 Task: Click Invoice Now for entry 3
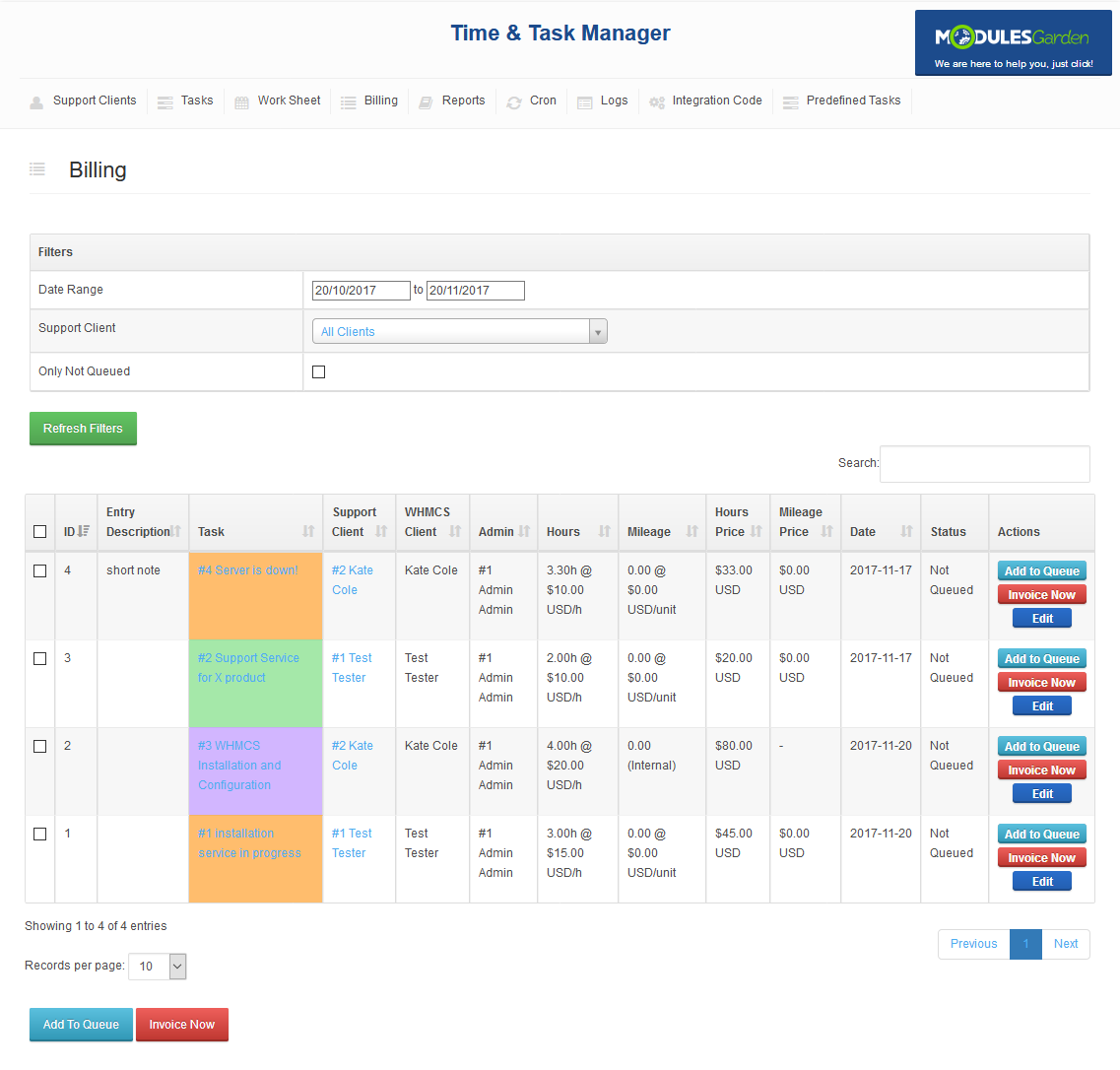tap(1041, 682)
